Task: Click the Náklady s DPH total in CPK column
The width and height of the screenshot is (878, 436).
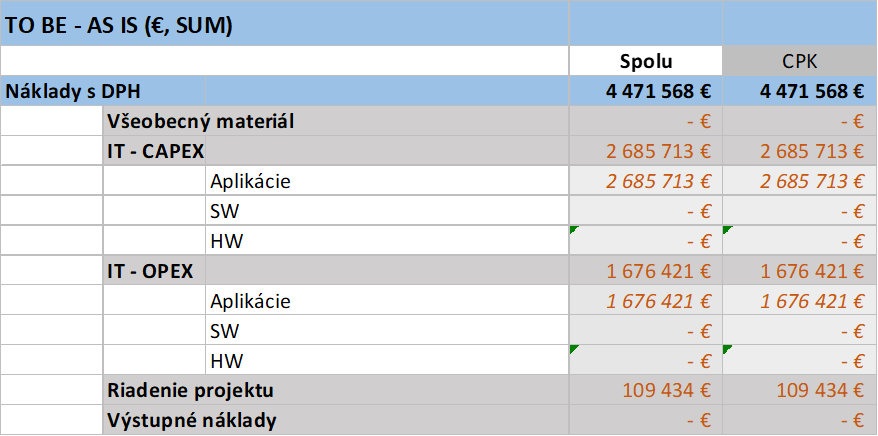Action: click(x=812, y=91)
